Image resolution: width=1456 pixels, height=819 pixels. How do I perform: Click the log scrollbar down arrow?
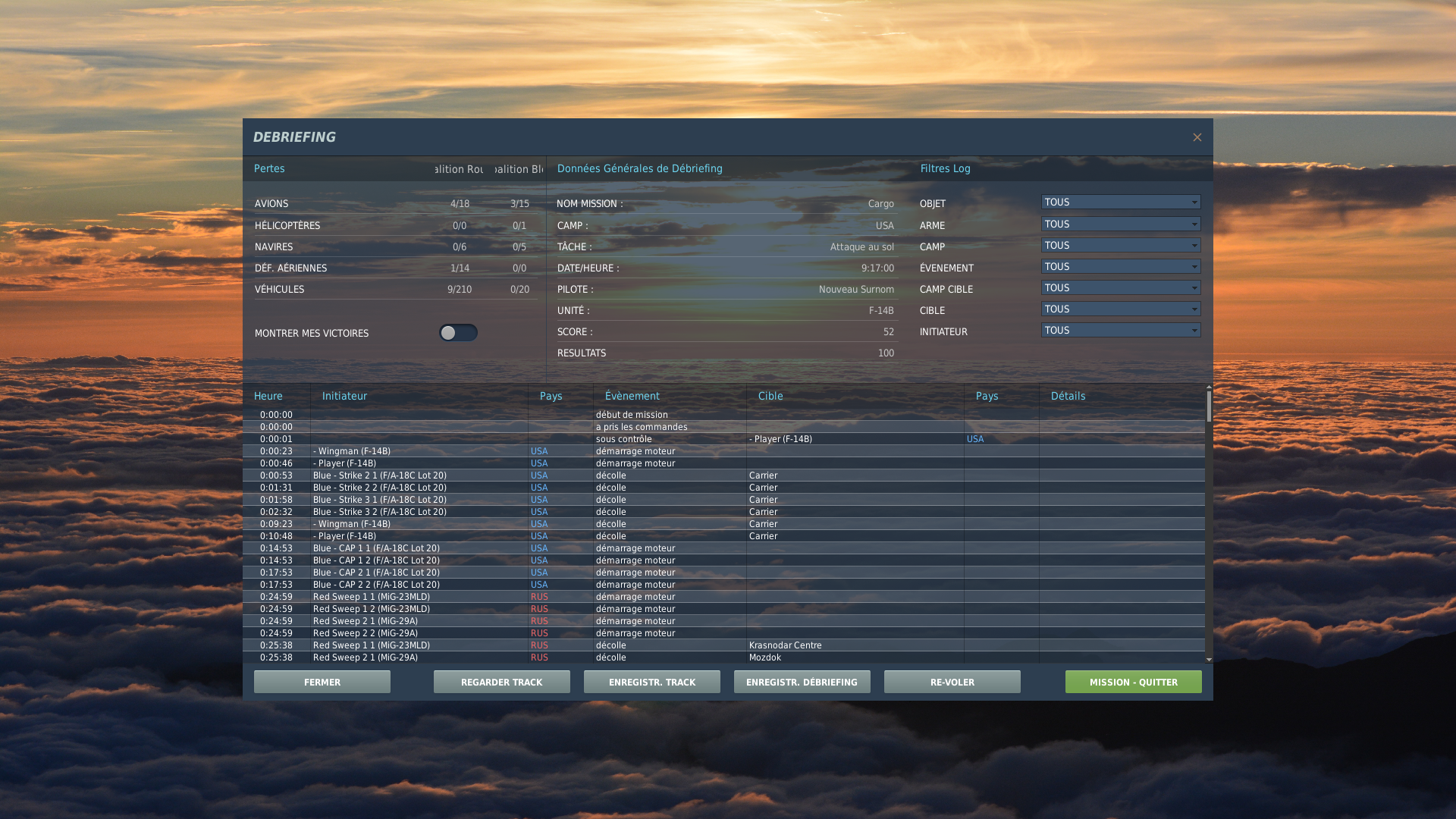1209,660
